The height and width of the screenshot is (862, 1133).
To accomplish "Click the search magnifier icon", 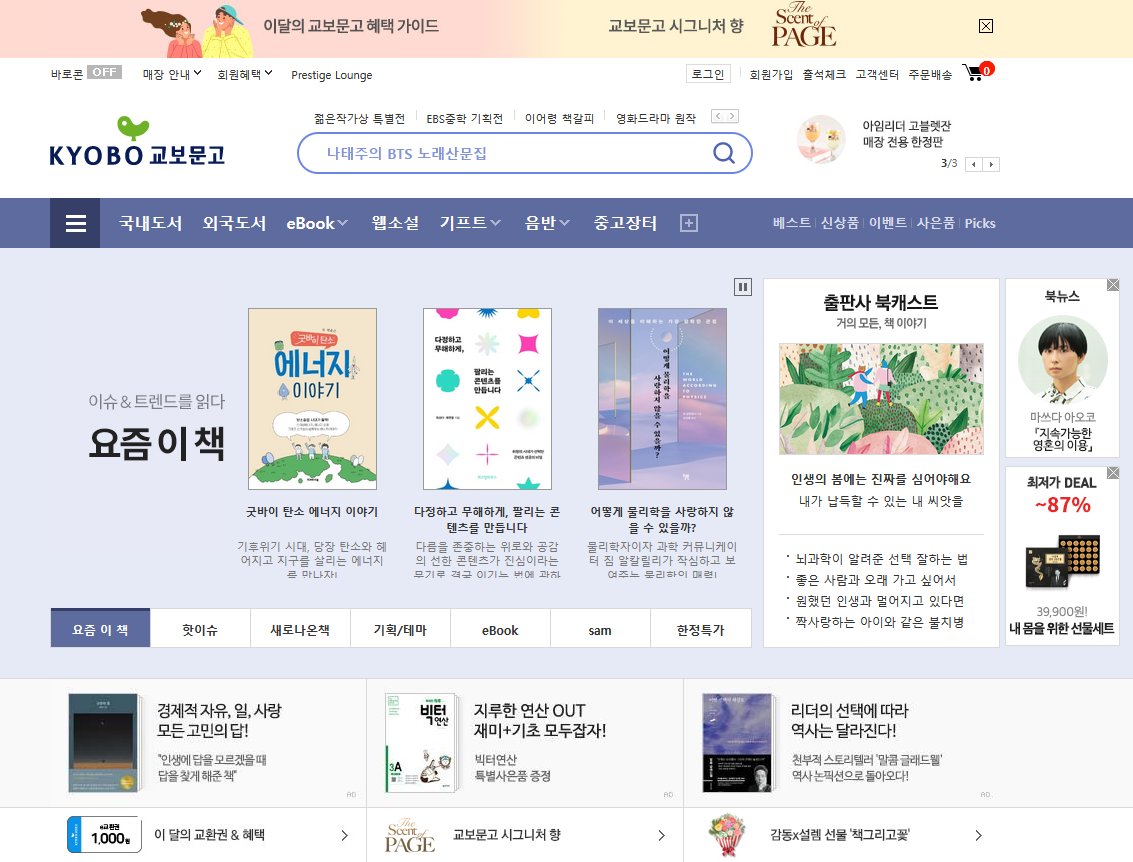I will click(x=723, y=153).
